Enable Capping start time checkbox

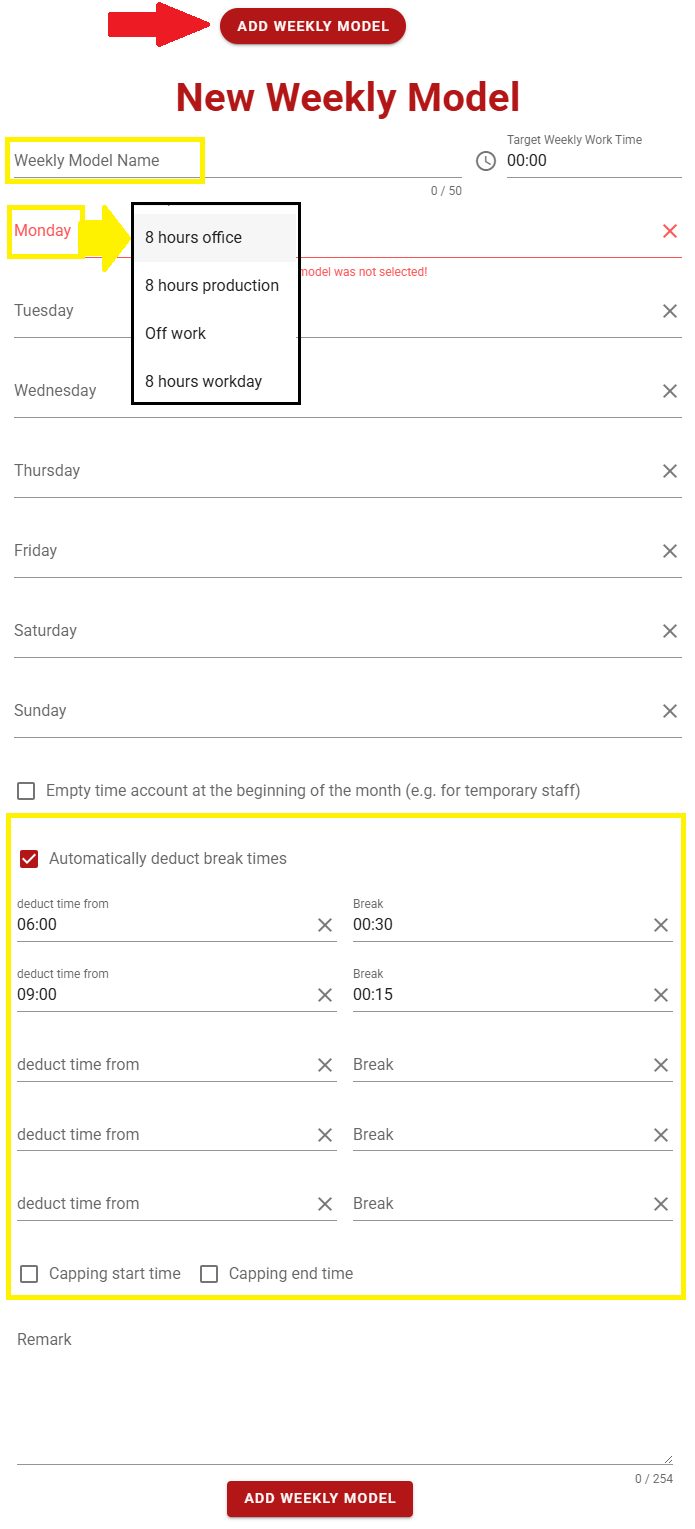point(29,1274)
